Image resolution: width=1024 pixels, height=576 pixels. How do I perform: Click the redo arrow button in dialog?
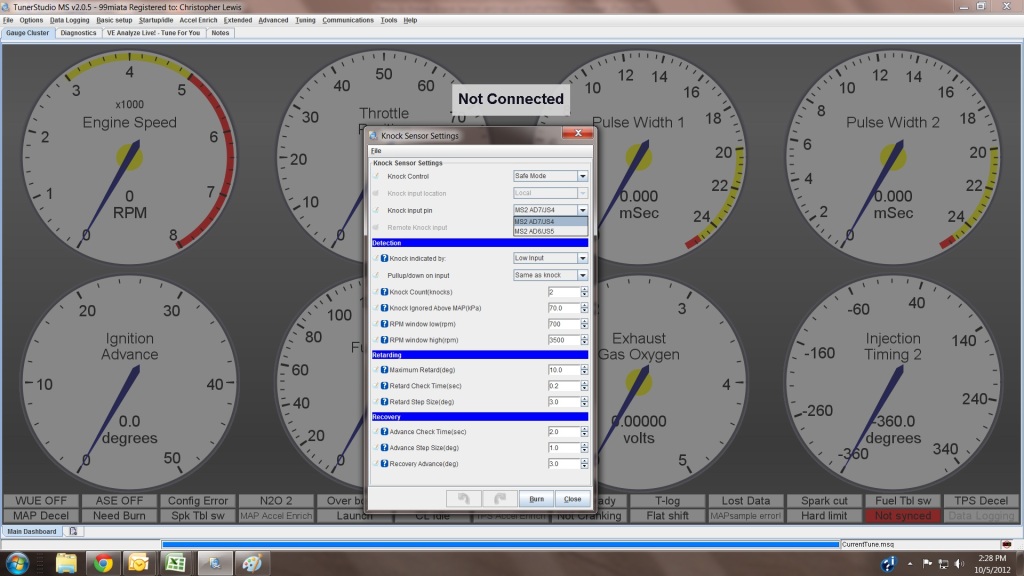[x=499, y=498]
